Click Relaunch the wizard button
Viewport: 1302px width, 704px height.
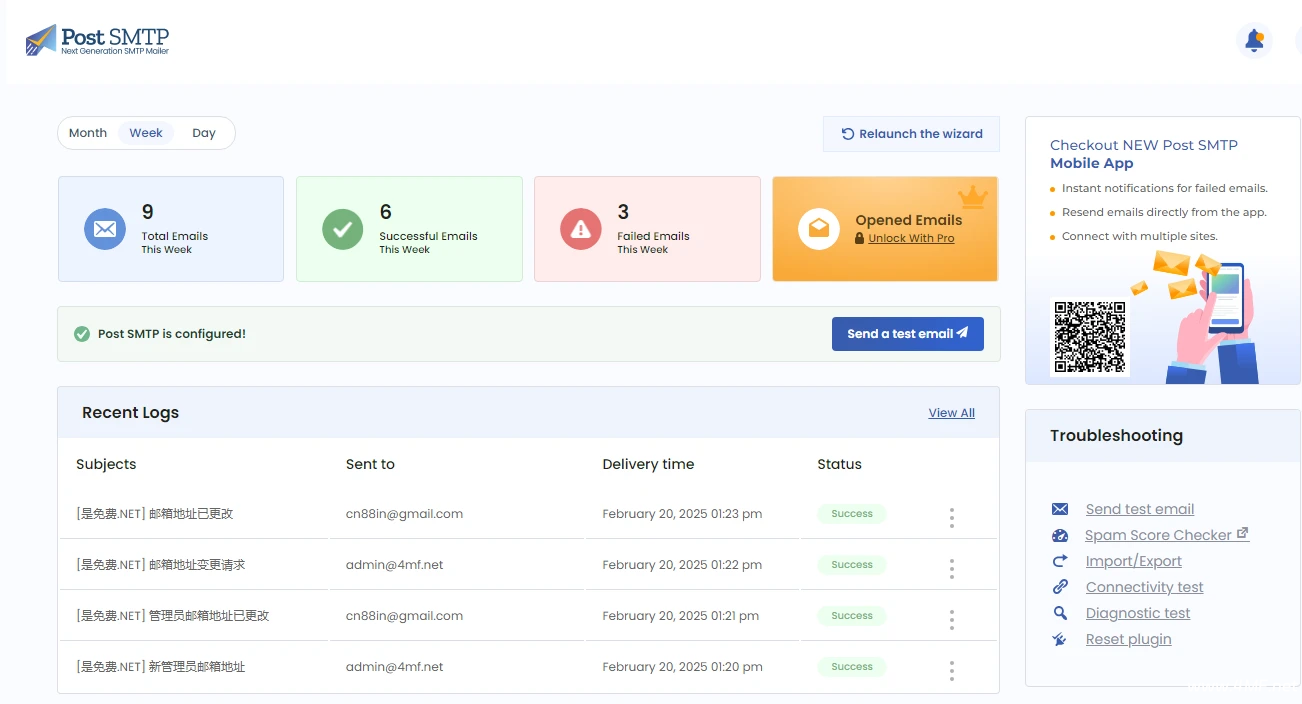coord(911,134)
